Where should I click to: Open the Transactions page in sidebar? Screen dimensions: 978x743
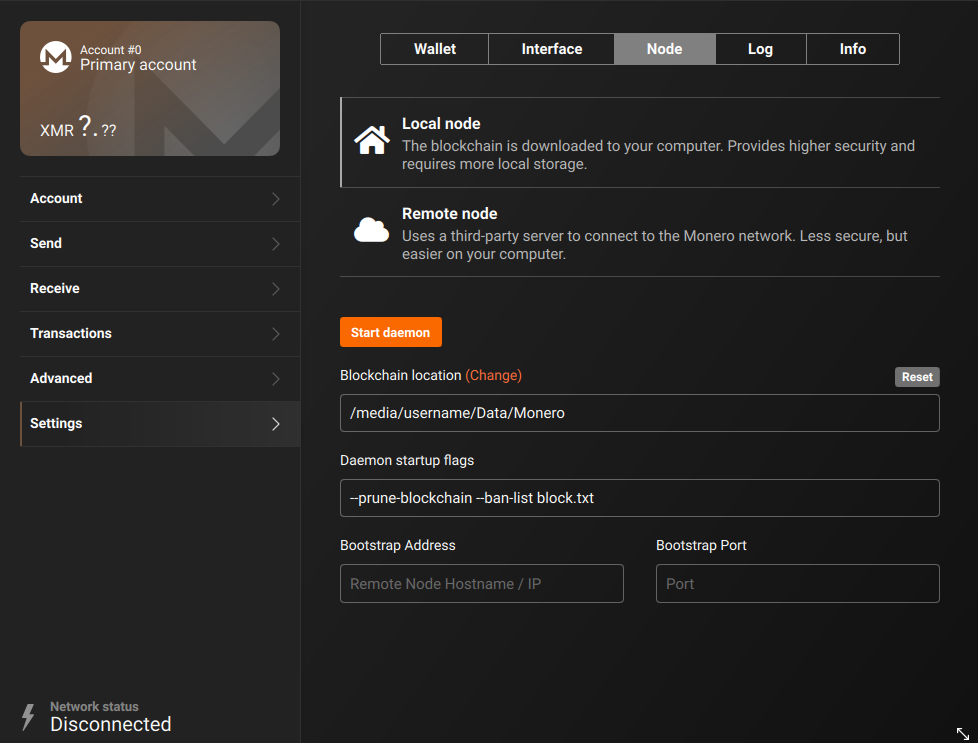[160, 334]
